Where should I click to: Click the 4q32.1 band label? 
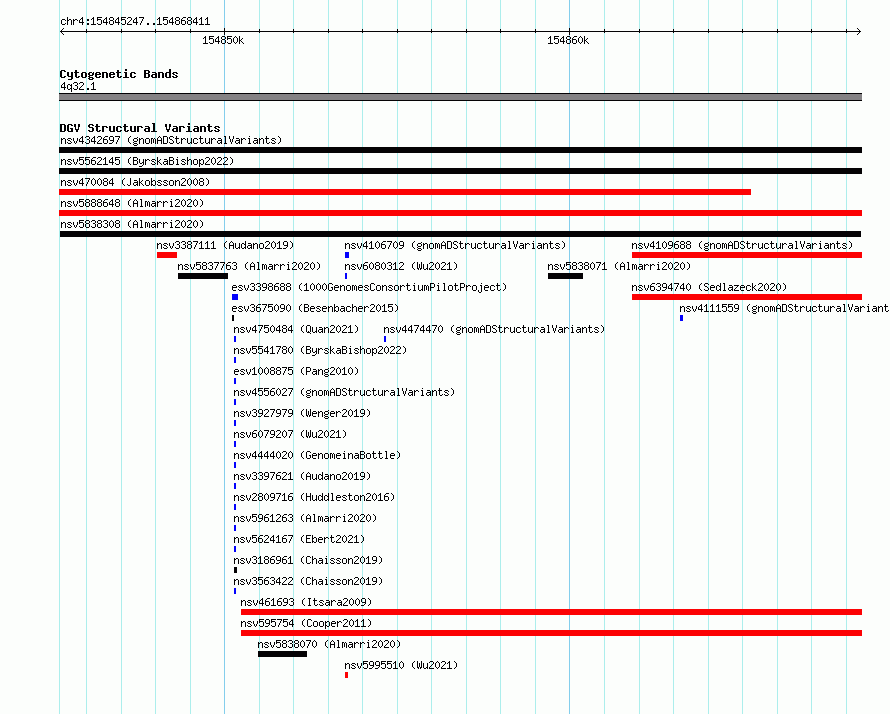(78, 86)
